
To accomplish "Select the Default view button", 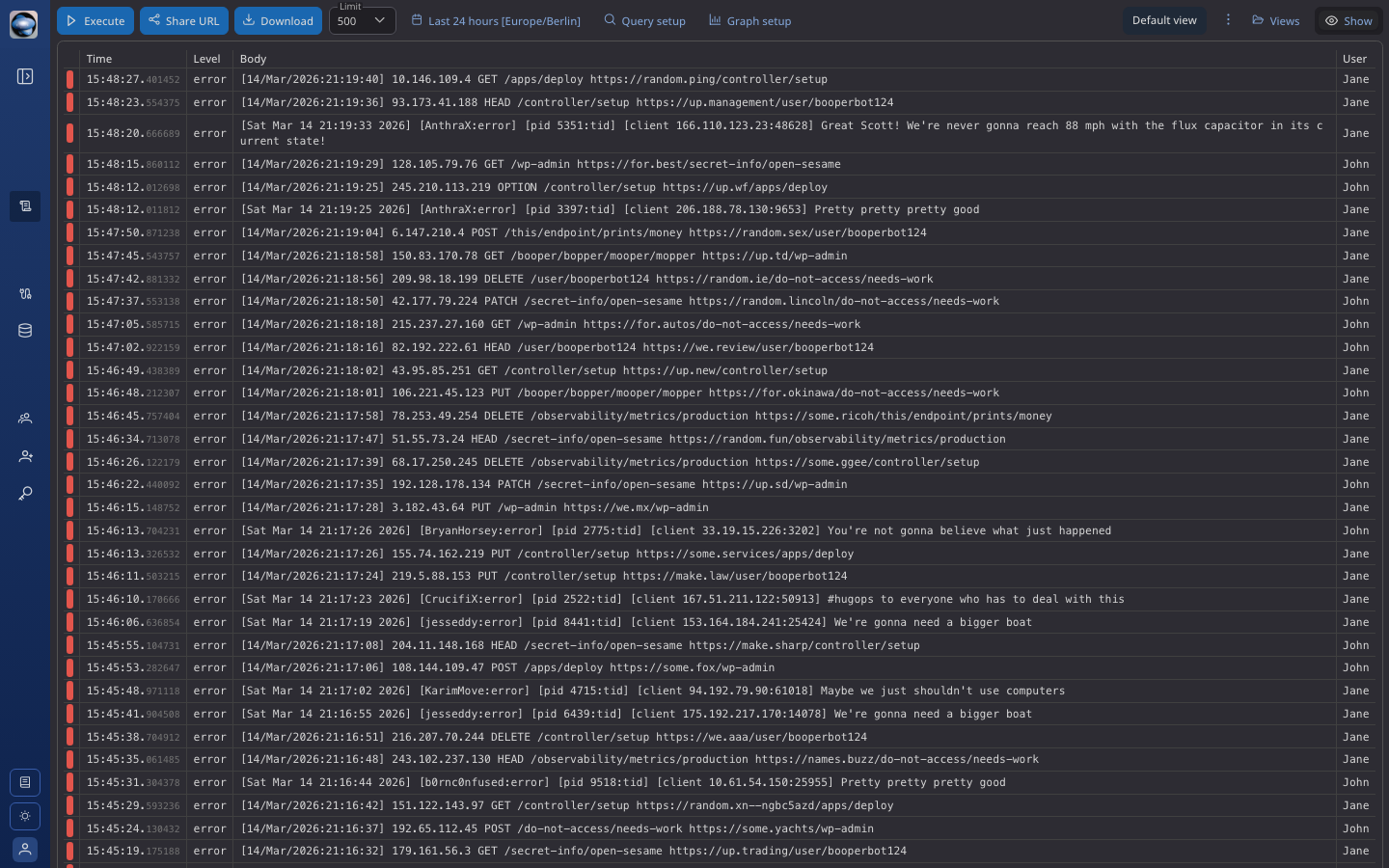I will pos(1164,20).
